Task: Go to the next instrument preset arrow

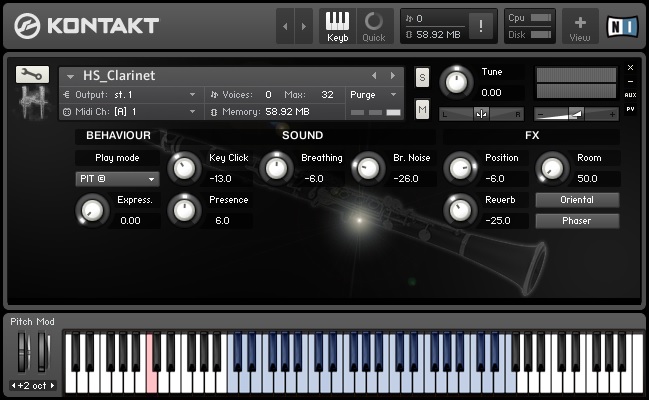Action: tap(392, 76)
